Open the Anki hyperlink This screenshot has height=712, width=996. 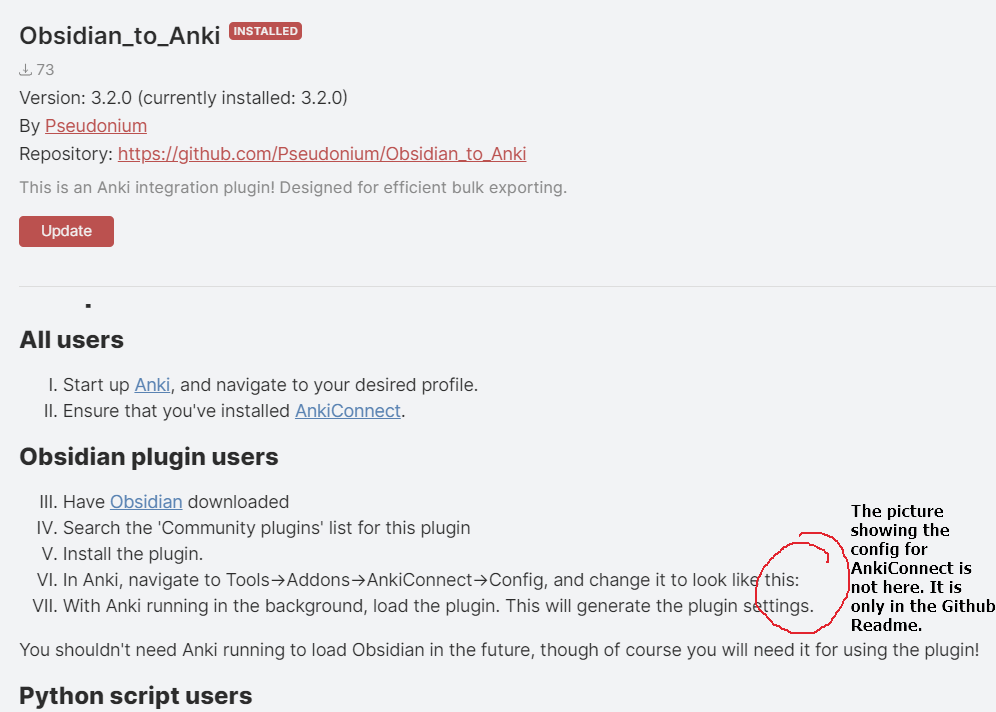152,384
